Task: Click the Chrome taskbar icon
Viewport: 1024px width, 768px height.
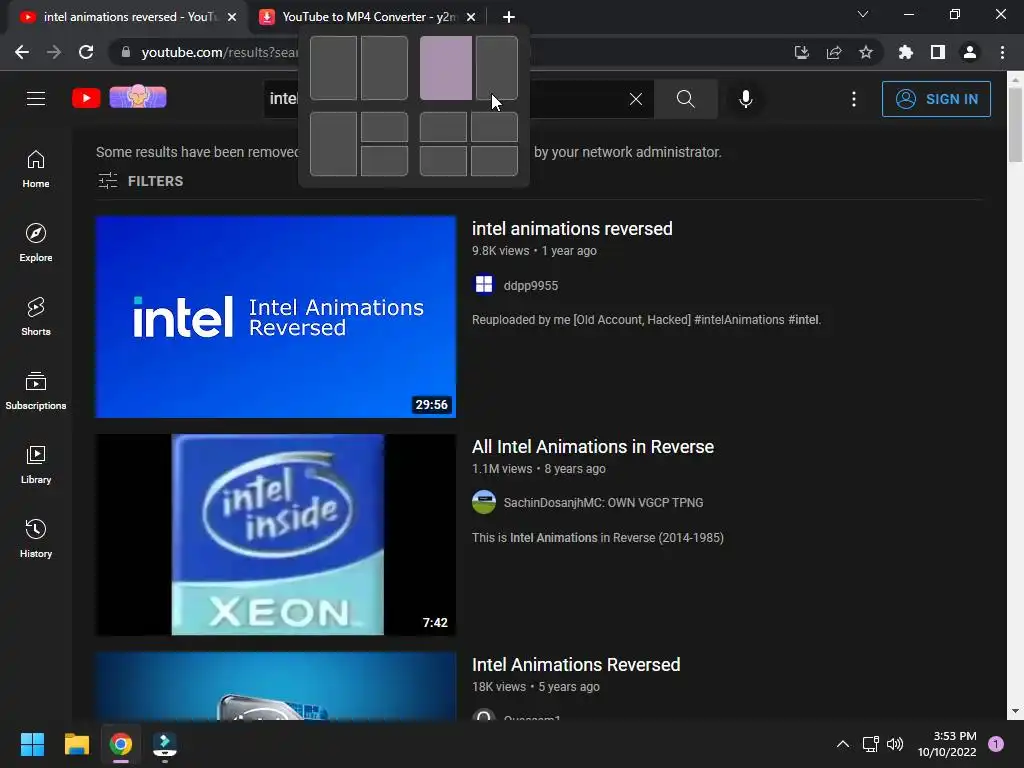Action: tap(121, 744)
